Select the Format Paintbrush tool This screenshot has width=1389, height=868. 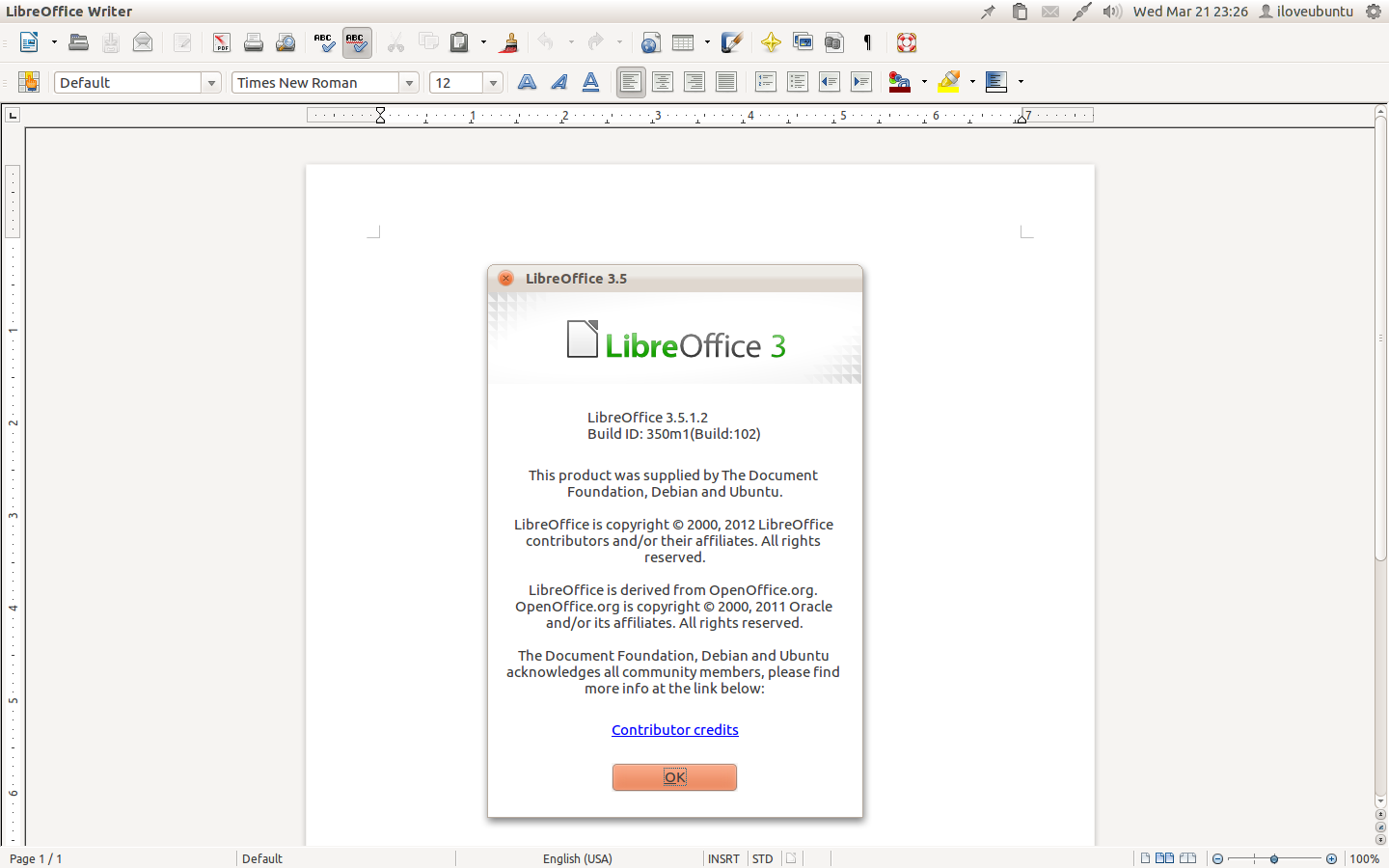(509, 42)
